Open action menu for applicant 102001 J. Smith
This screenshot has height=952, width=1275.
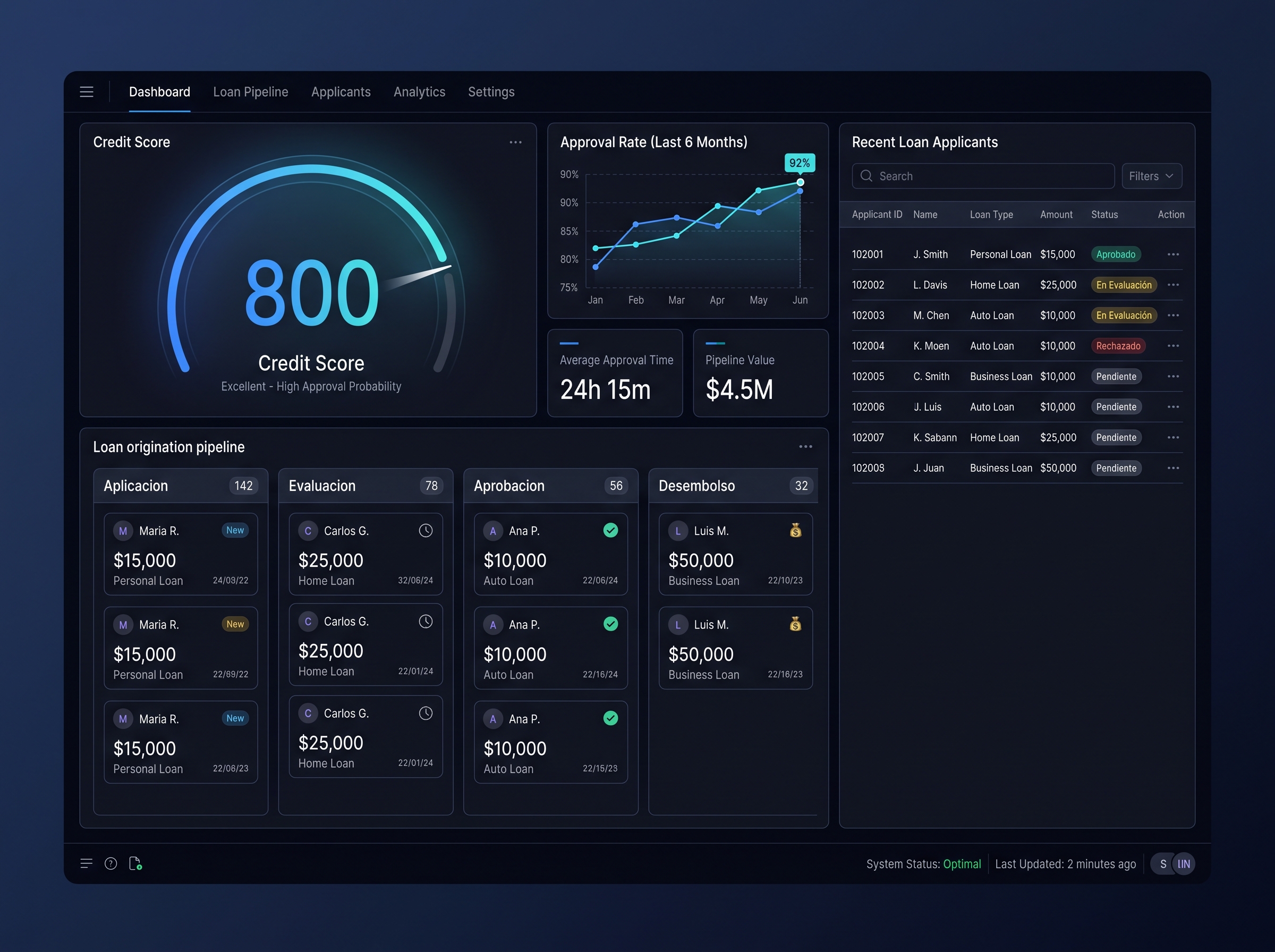pyautogui.click(x=1173, y=254)
